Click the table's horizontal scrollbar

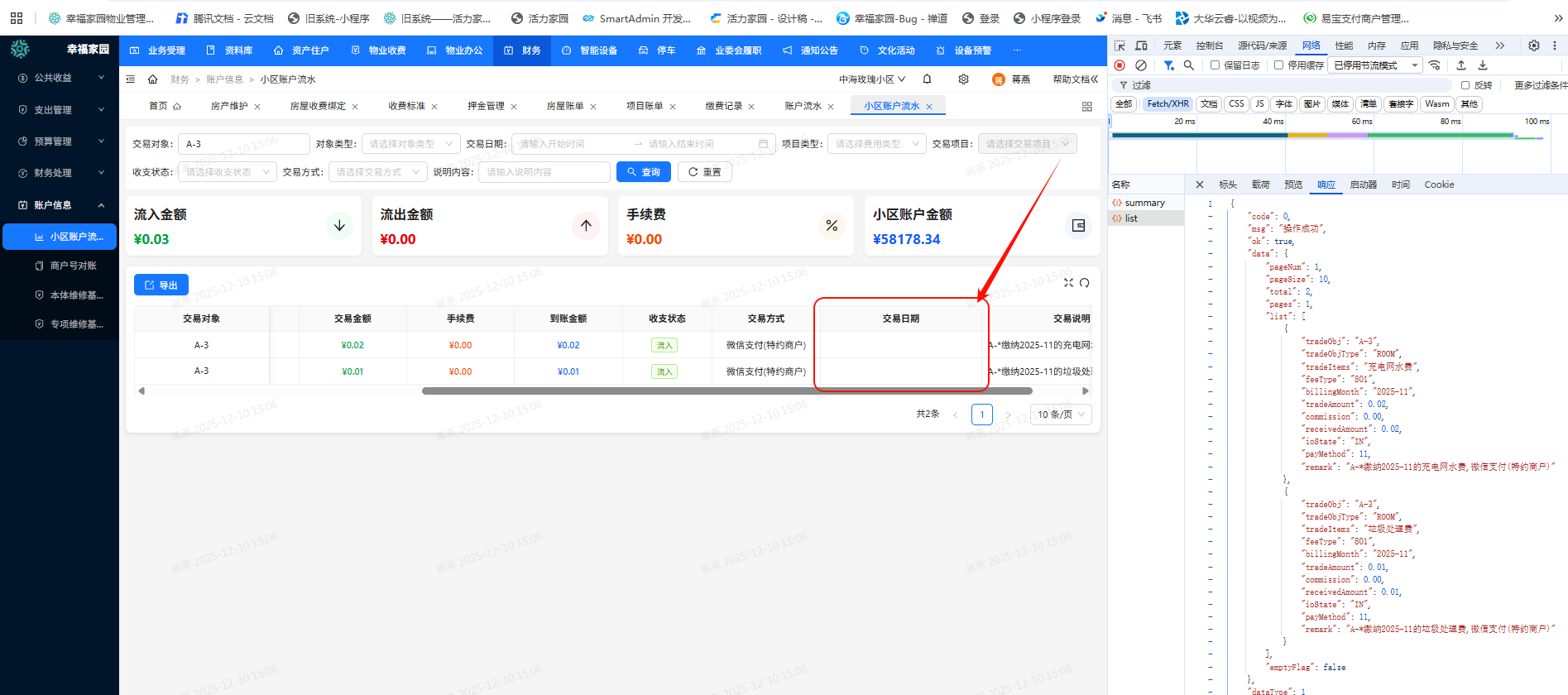coord(726,391)
